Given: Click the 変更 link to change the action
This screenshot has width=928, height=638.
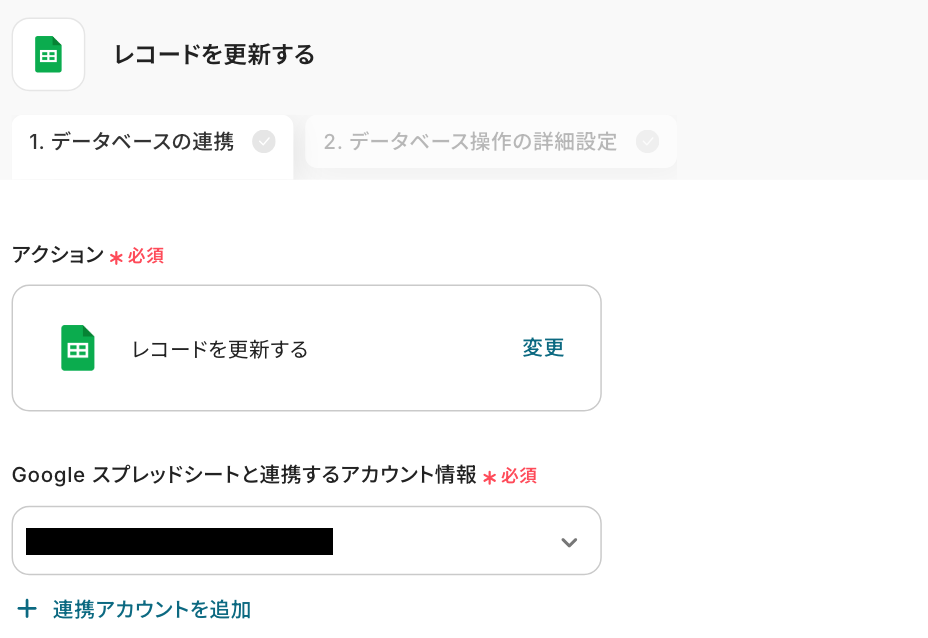Looking at the screenshot, I should (543, 348).
